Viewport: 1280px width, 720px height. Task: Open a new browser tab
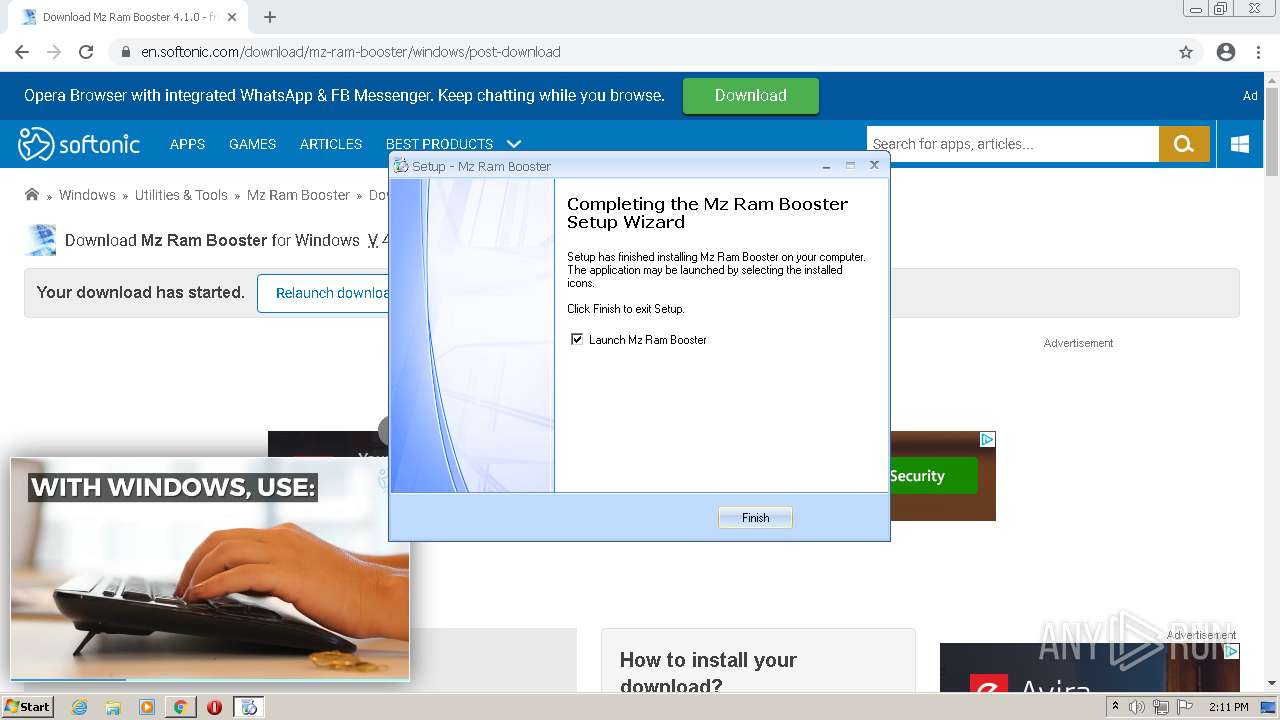click(270, 17)
